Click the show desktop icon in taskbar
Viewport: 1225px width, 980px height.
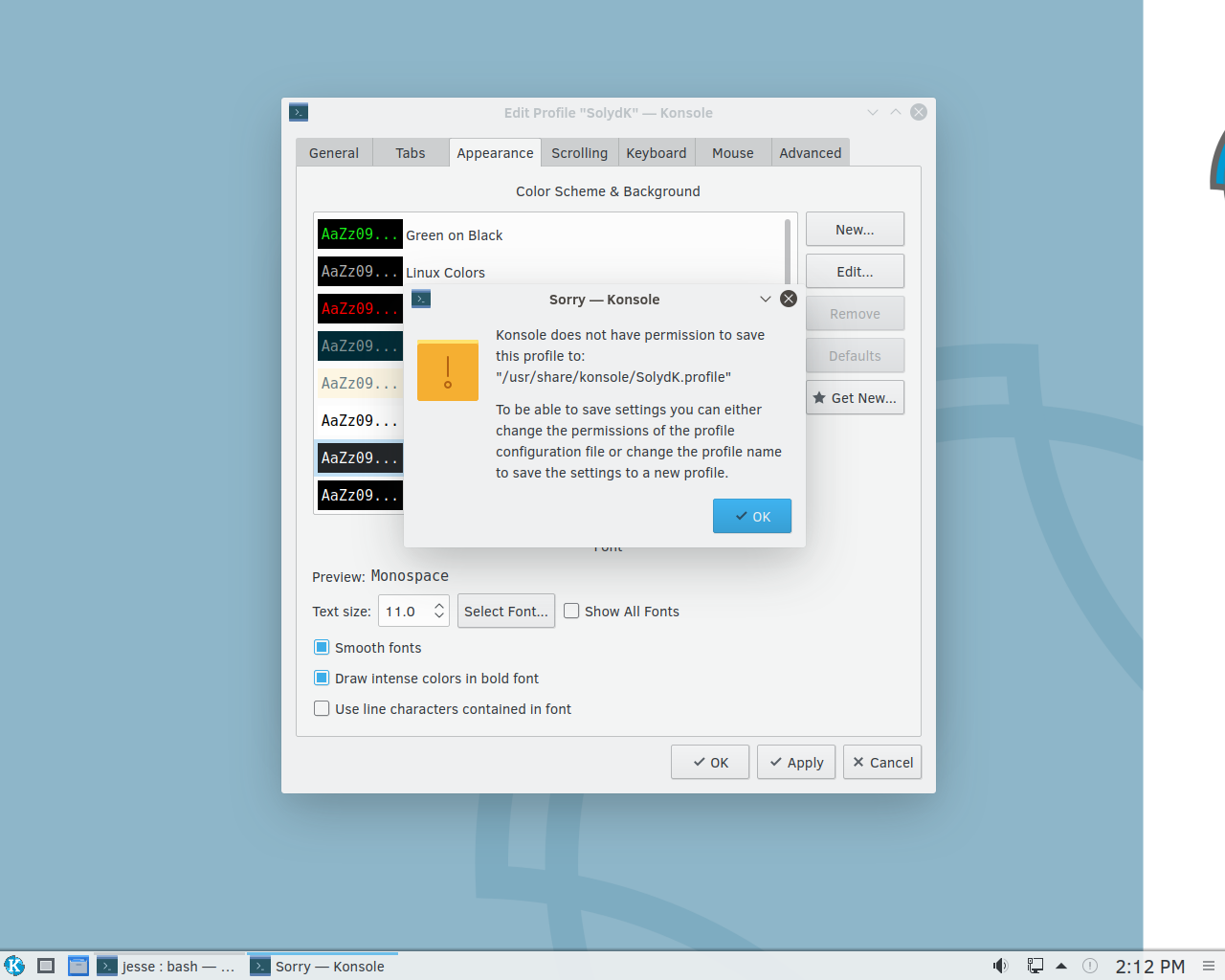tap(46, 966)
